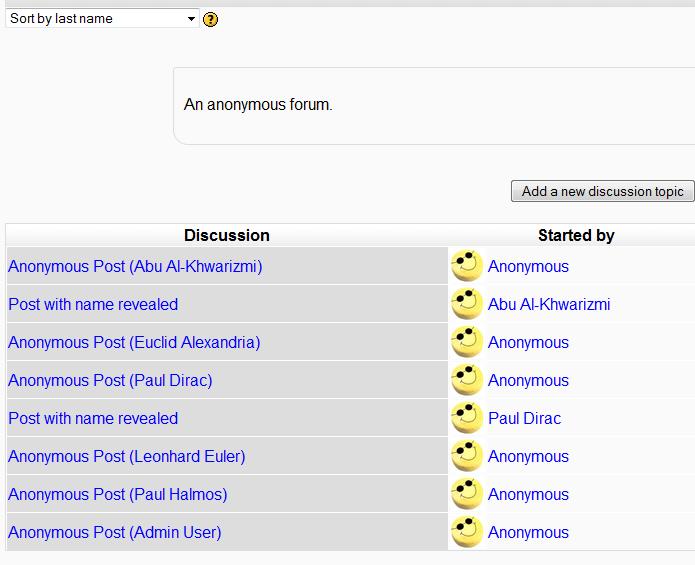Open the yellow help question-mark icon
Image resolution: width=695 pixels, height=565 pixels.
(210, 19)
